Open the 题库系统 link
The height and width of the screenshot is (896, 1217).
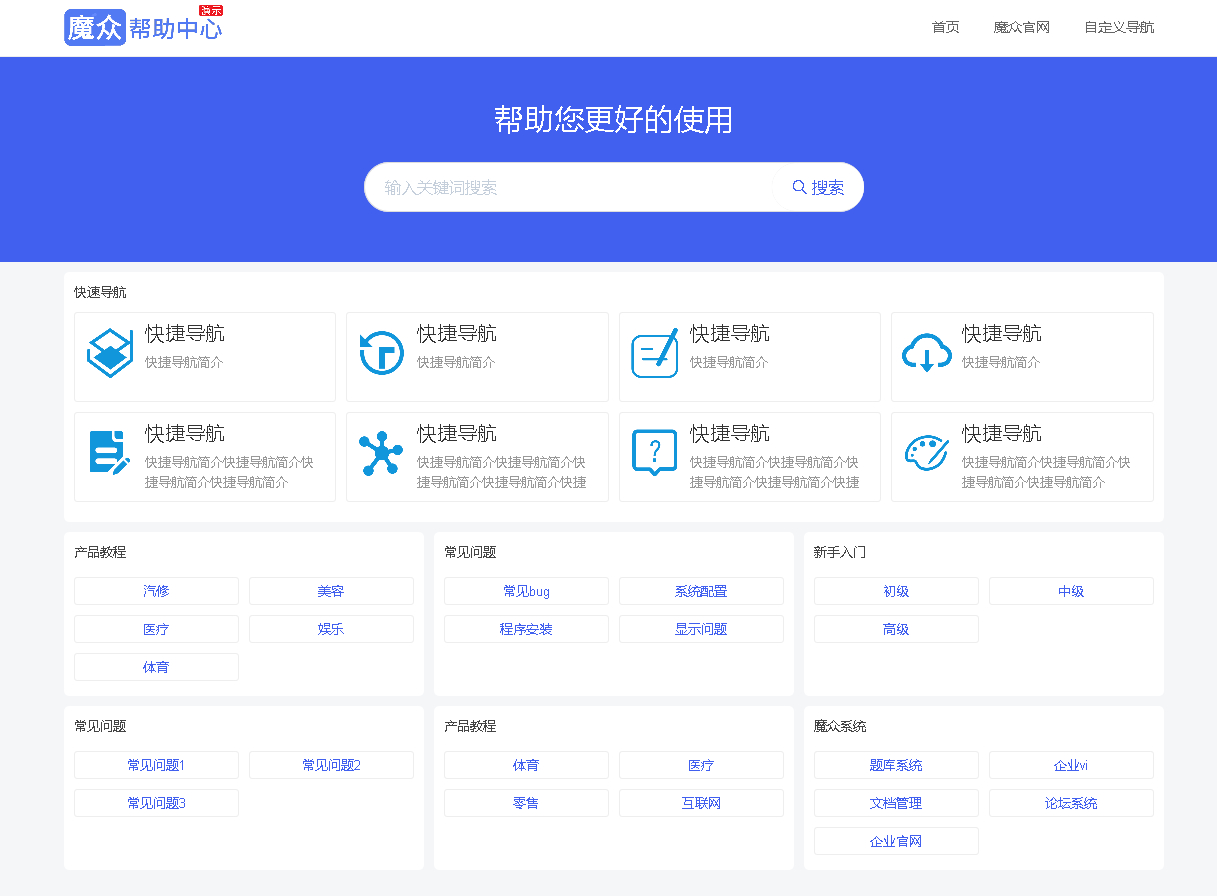pyautogui.click(x=896, y=765)
